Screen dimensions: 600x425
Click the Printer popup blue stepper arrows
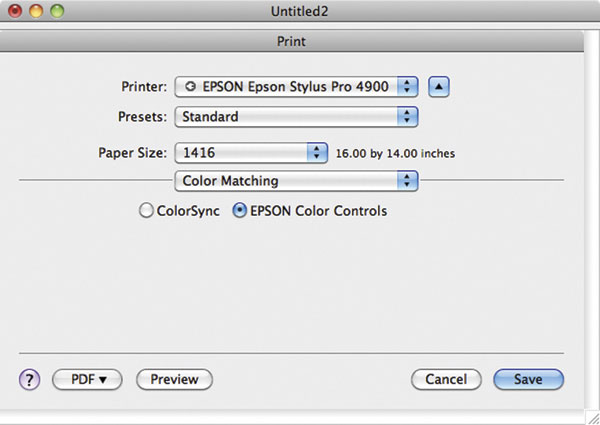click(407, 86)
